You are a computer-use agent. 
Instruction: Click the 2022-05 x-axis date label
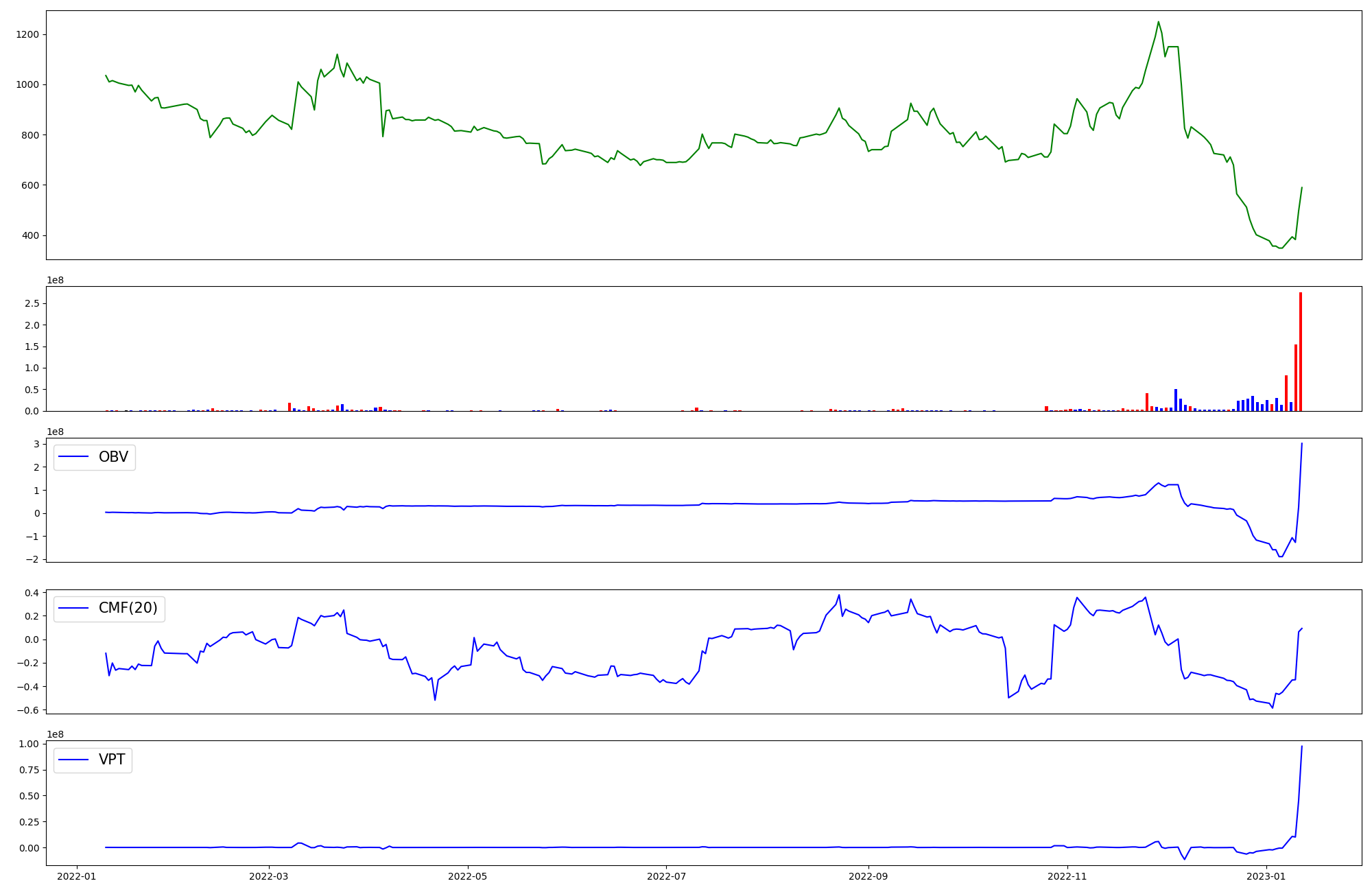click(x=468, y=876)
